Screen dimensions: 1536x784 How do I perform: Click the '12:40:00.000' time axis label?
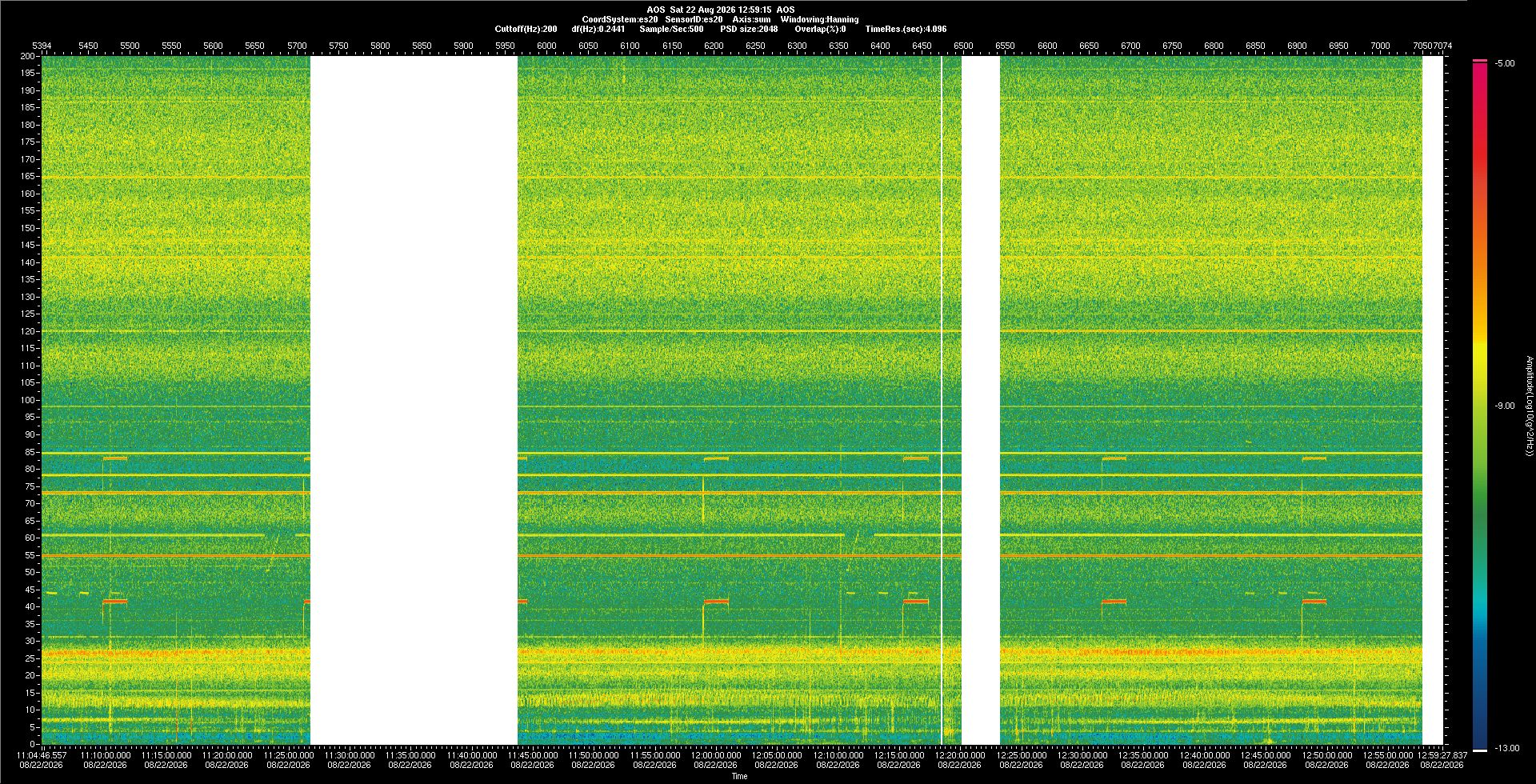pos(1205,755)
